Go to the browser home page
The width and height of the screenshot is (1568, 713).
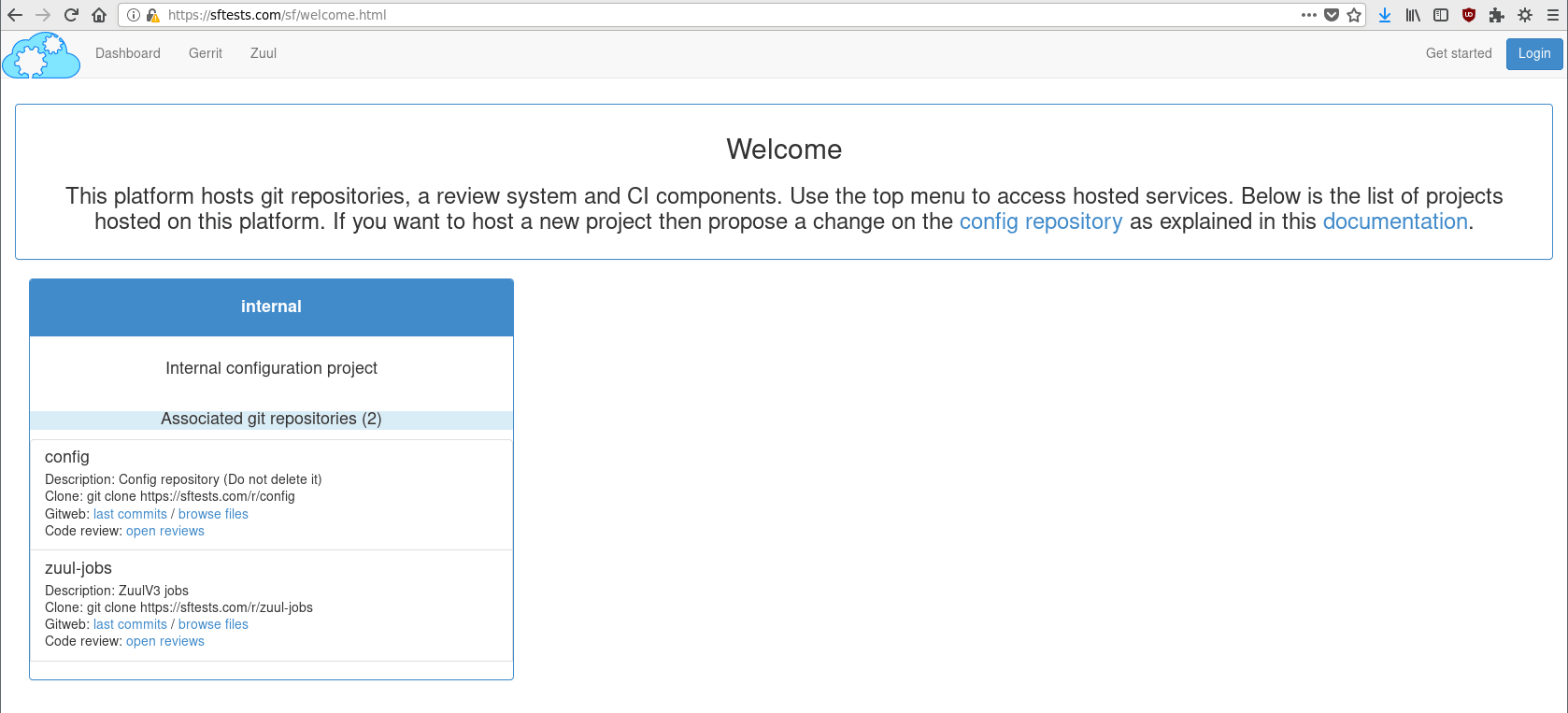(x=99, y=15)
